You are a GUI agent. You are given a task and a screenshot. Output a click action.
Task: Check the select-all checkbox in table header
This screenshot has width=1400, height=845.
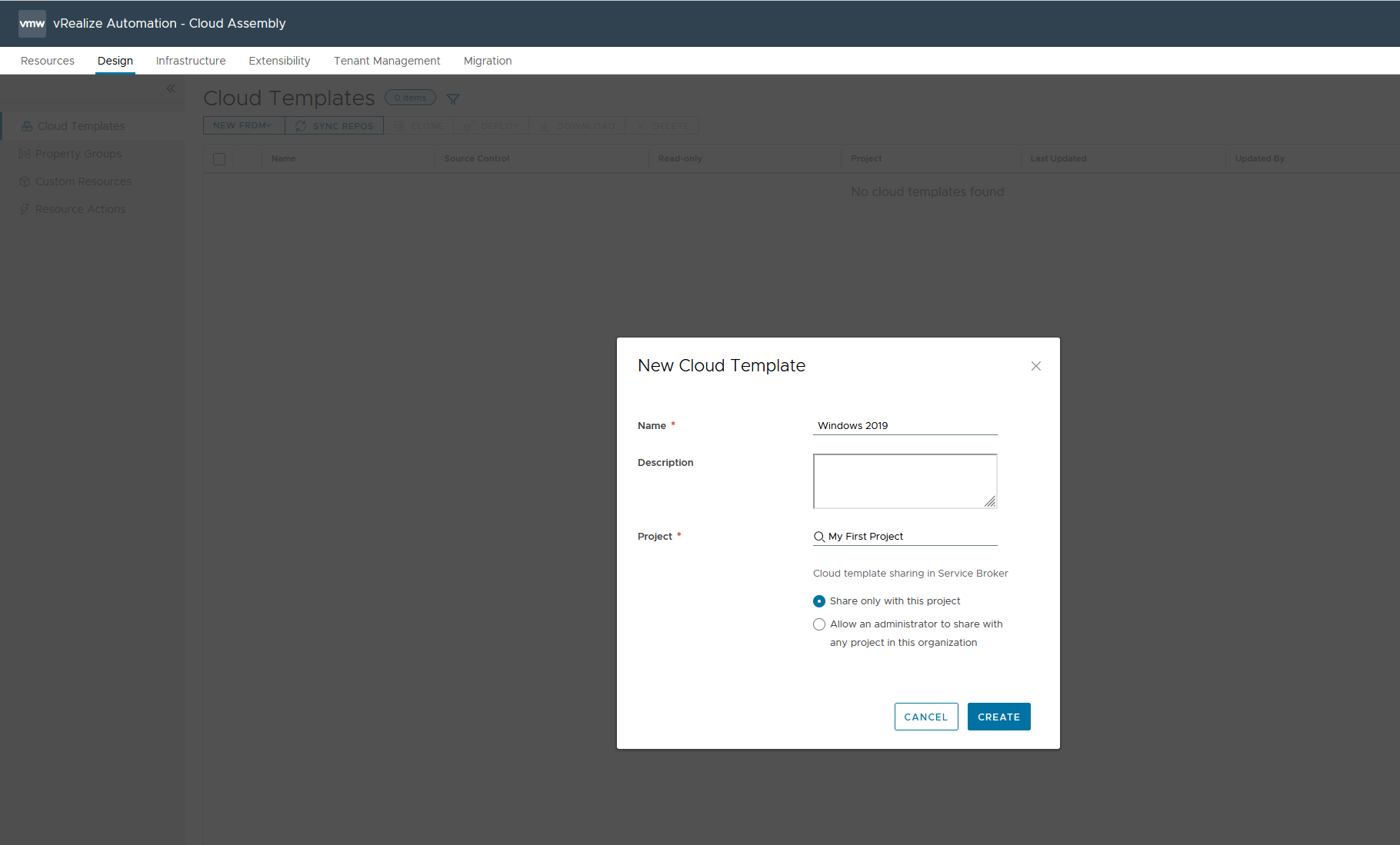[219, 159]
